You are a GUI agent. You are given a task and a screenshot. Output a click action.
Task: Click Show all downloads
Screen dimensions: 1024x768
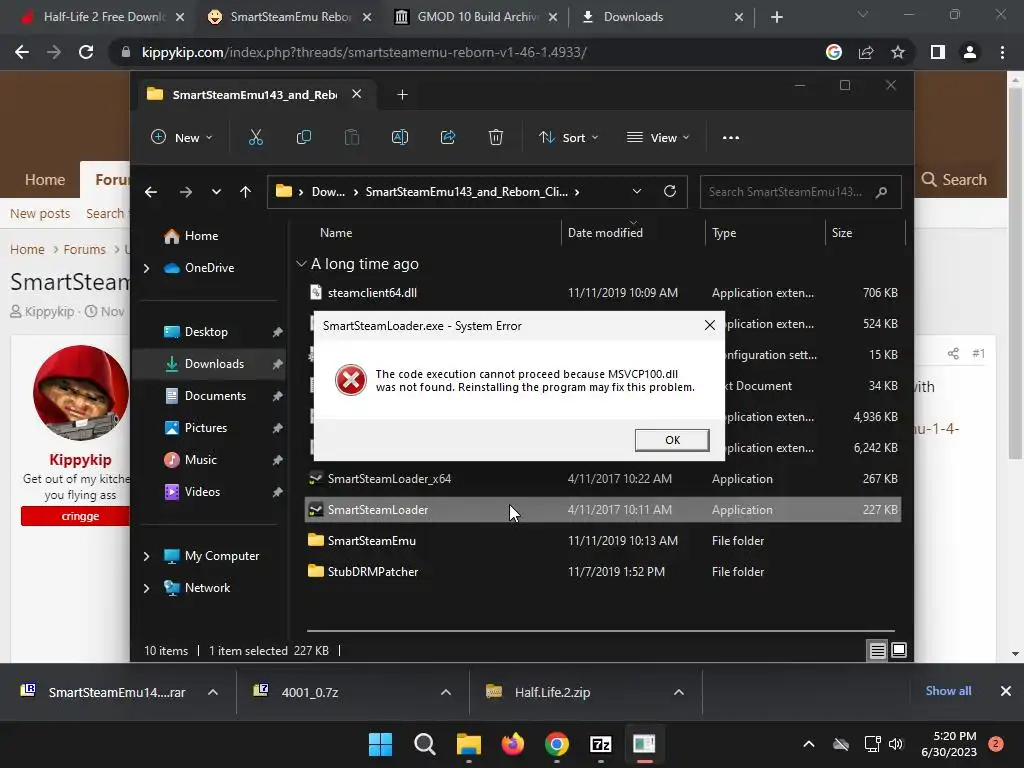pyautogui.click(x=948, y=691)
